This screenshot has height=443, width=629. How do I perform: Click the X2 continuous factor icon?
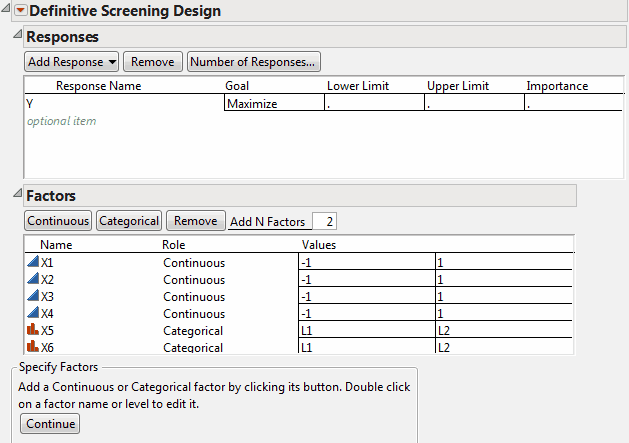click(x=33, y=280)
